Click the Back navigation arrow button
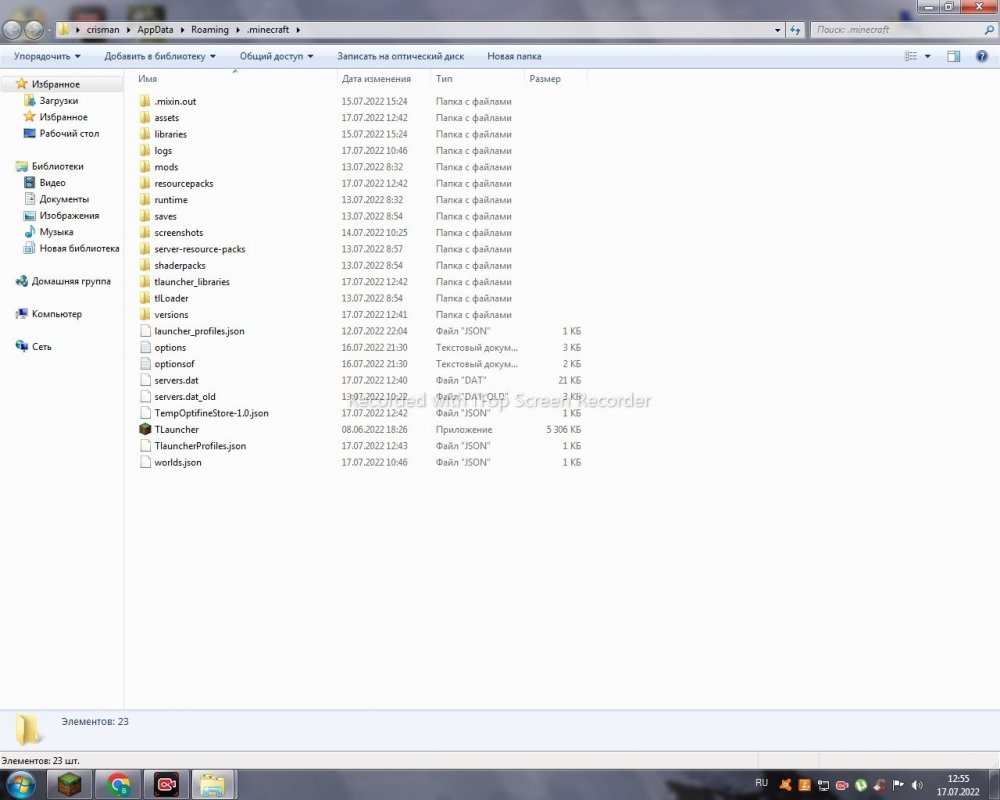This screenshot has height=800, width=1000. (x=13, y=30)
